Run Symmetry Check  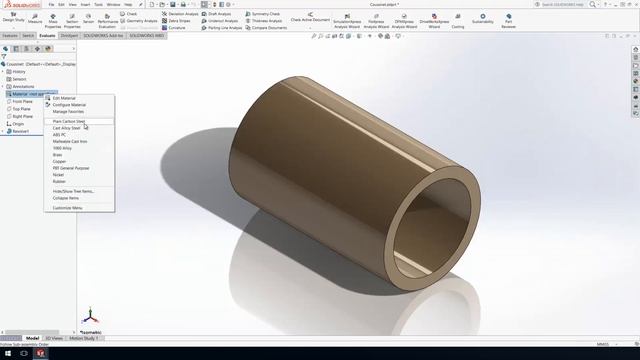262,14
